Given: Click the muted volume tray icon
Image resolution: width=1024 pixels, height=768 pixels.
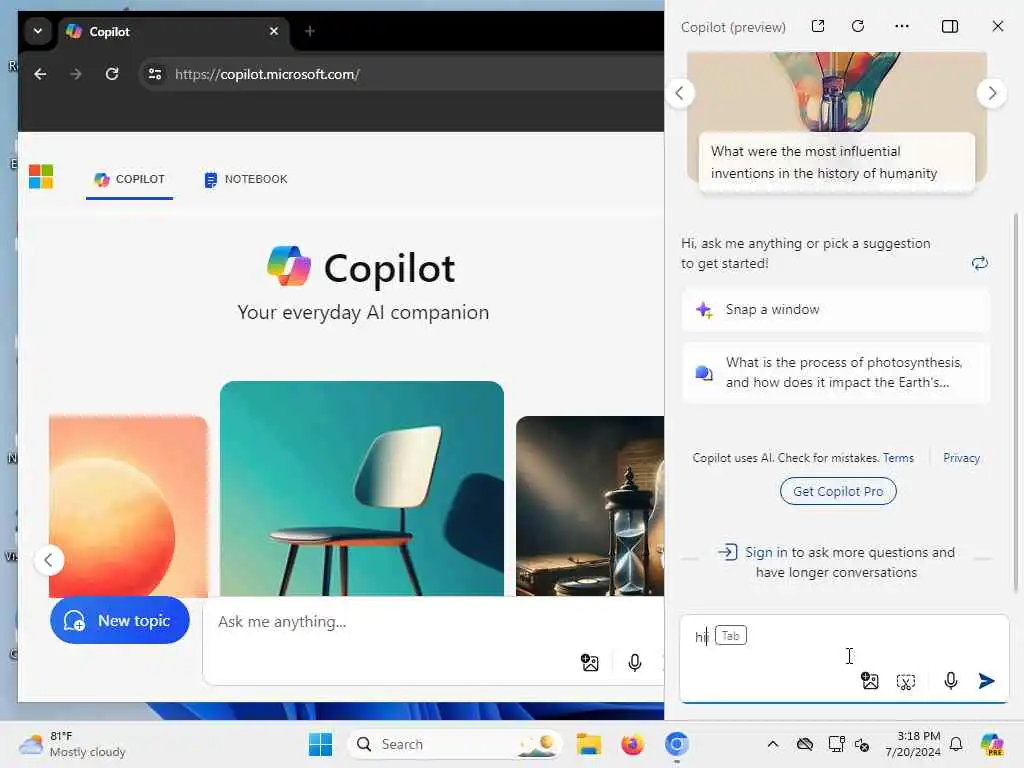Looking at the screenshot, I should [862, 744].
